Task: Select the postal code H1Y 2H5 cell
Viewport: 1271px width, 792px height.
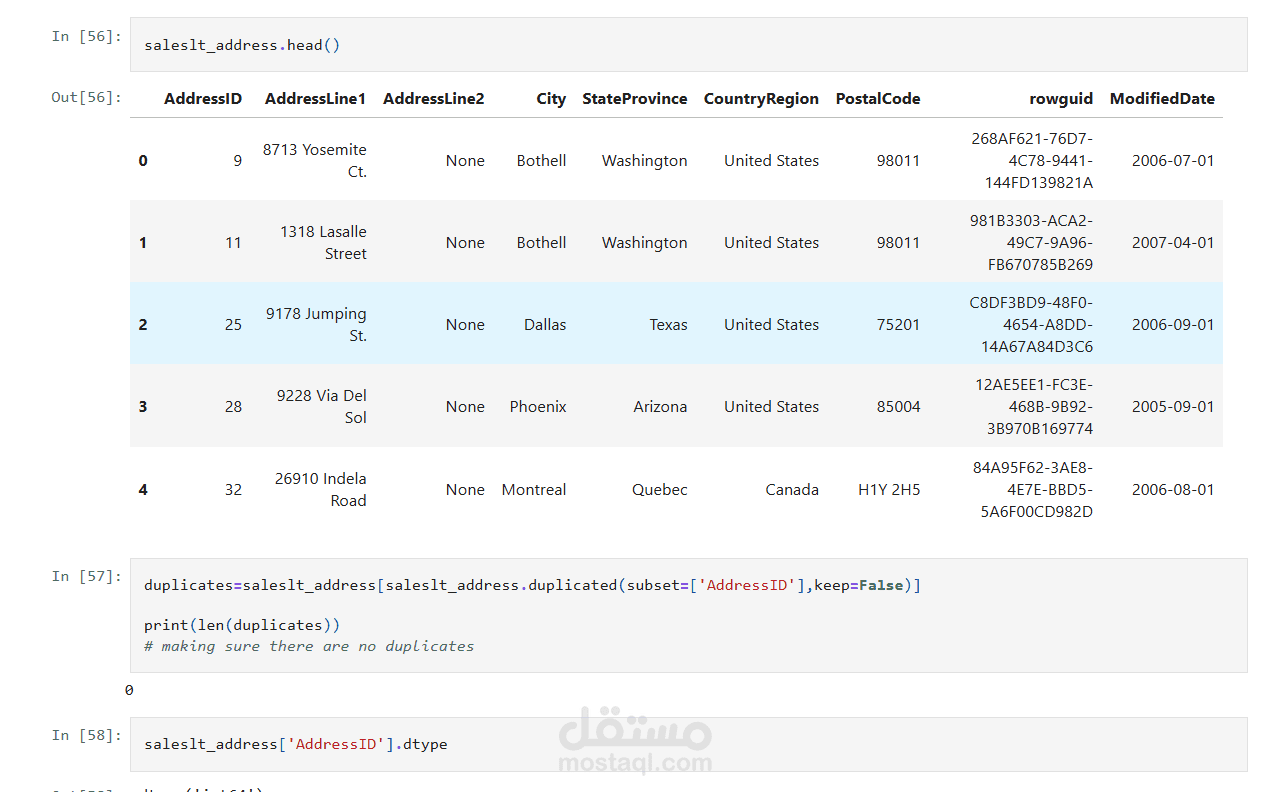Action: point(889,490)
